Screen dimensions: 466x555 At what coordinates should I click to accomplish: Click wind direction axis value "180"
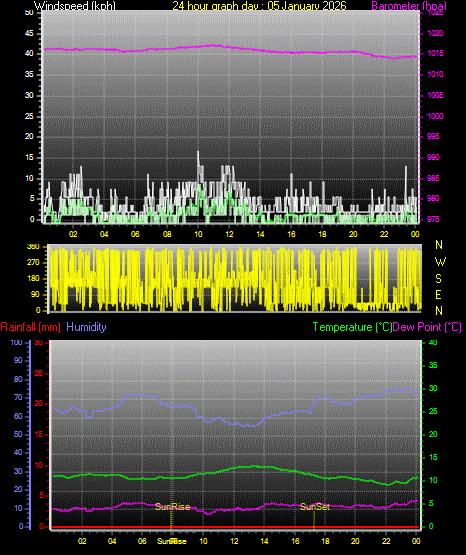(33, 279)
